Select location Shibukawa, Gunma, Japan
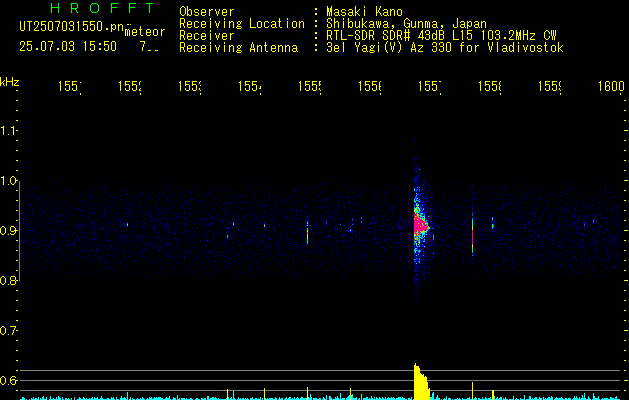 coord(406,24)
